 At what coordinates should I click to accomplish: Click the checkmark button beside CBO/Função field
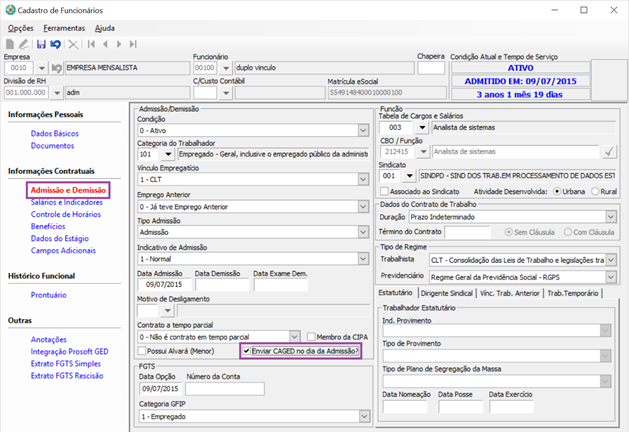(609, 152)
